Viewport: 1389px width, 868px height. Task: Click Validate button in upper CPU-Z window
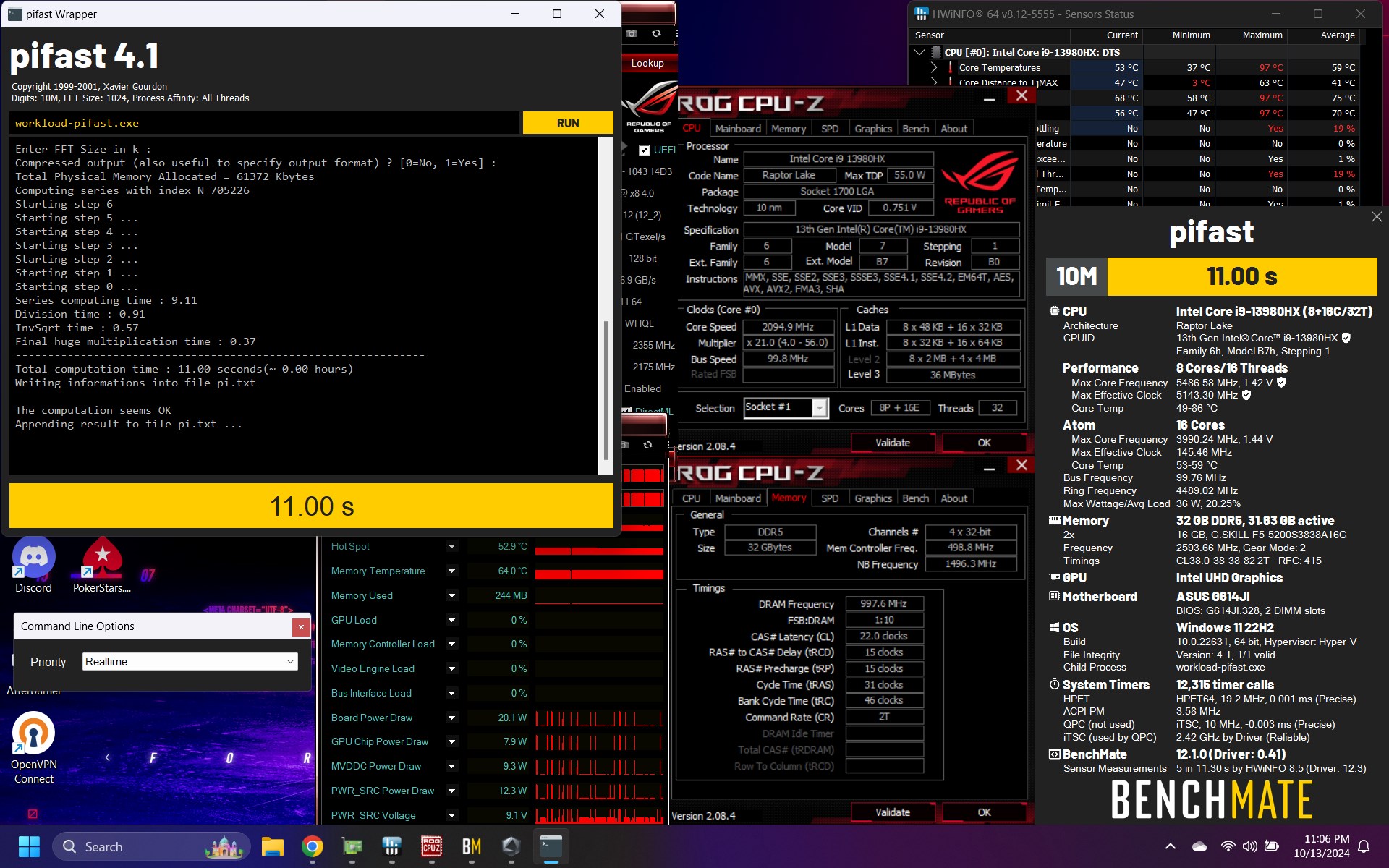[893, 443]
